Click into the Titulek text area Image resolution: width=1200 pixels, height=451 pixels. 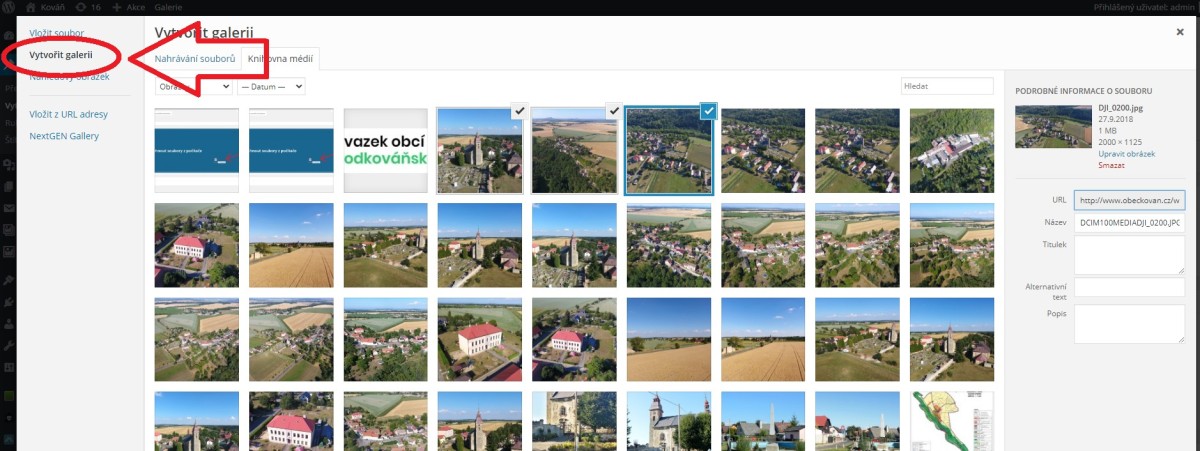(x=1129, y=255)
